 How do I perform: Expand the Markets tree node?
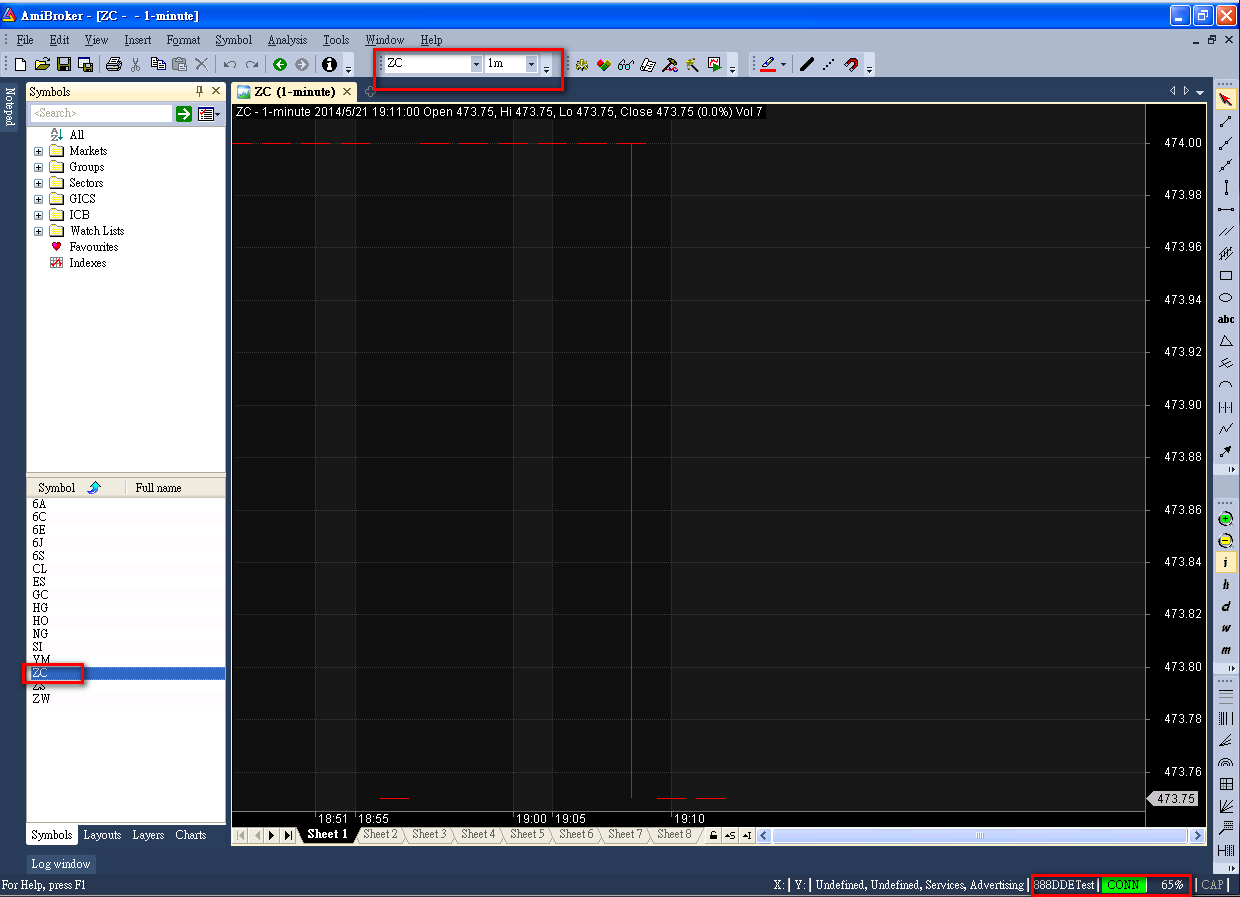coord(39,151)
